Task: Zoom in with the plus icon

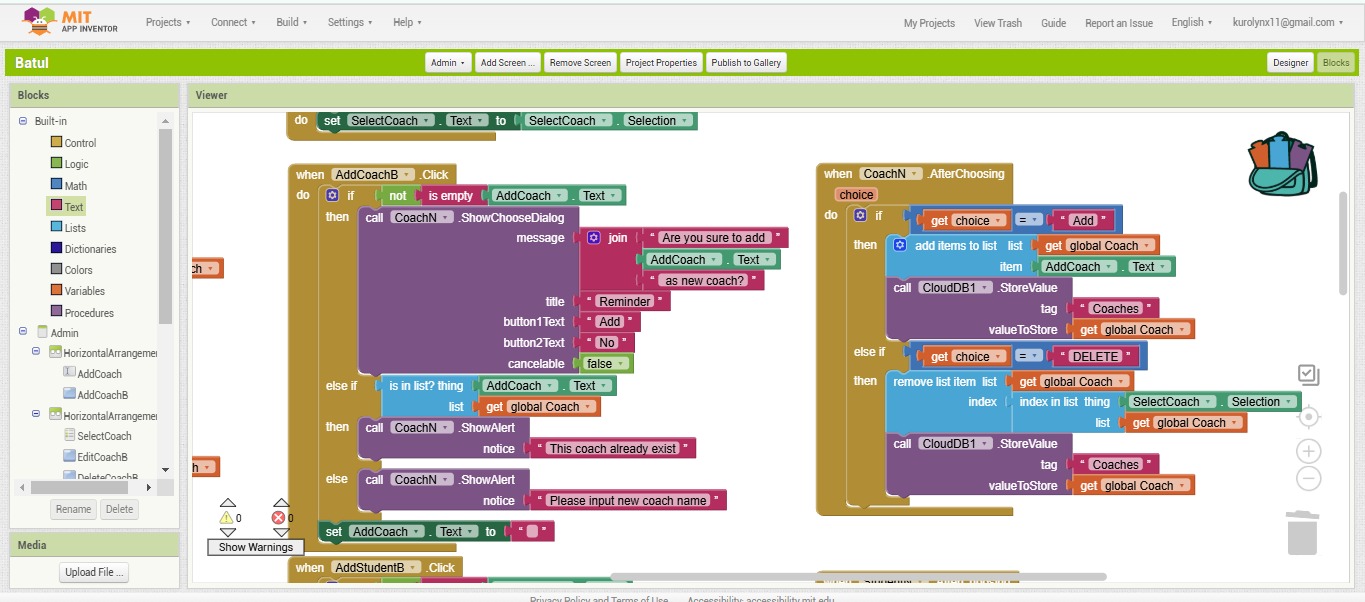Action: click(x=1308, y=451)
